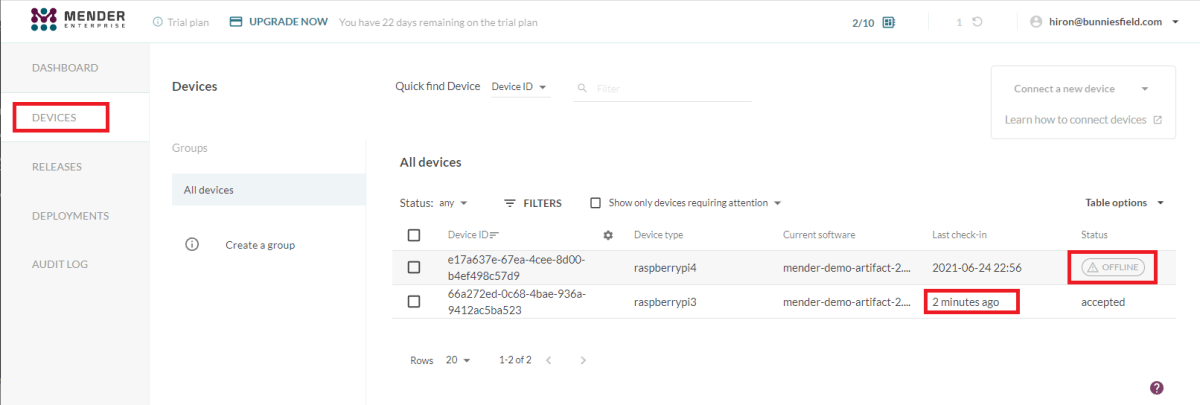The height and width of the screenshot is (405, 1200).
Task: Click the user account avatar icon
Action: [x=1035, y=22]
